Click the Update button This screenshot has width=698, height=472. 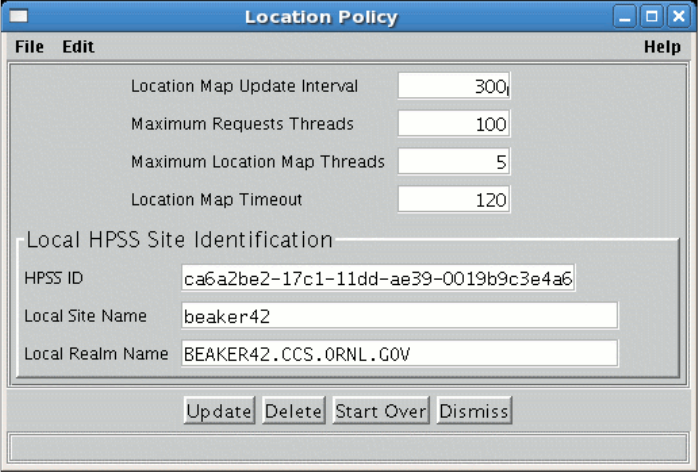[219, 411]
